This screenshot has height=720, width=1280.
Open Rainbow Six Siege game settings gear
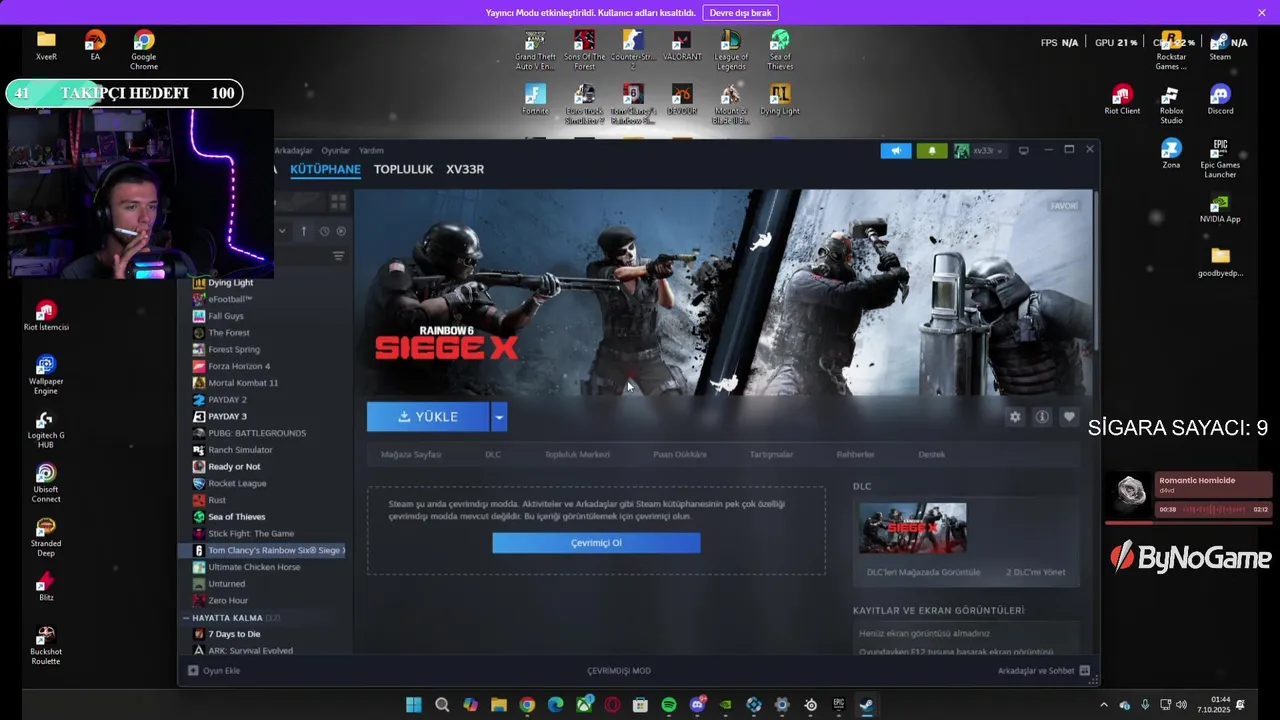pyautogui.click(x=1015, y=417)
